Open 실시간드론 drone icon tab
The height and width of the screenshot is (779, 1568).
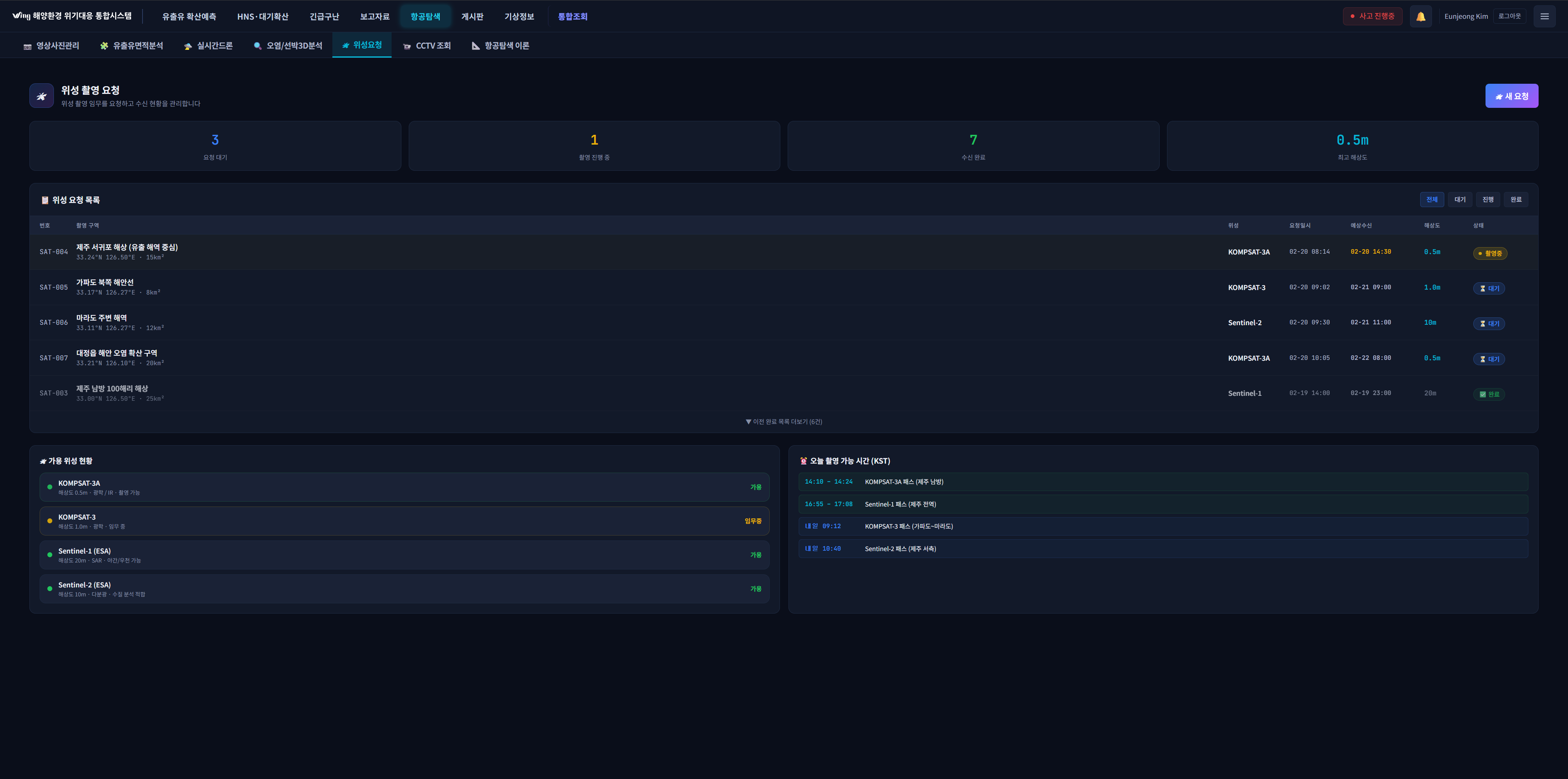click(x=208, y=46)
